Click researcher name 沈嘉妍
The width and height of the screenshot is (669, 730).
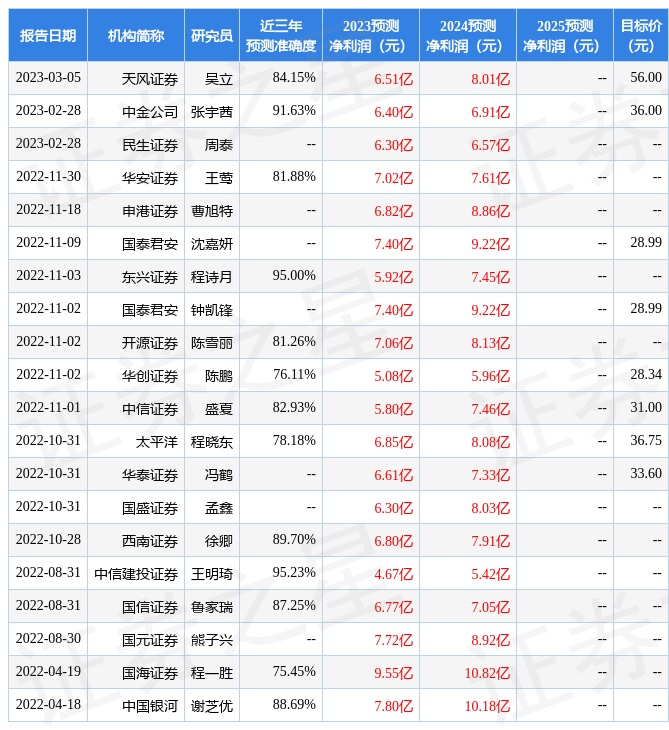(212, 244)
